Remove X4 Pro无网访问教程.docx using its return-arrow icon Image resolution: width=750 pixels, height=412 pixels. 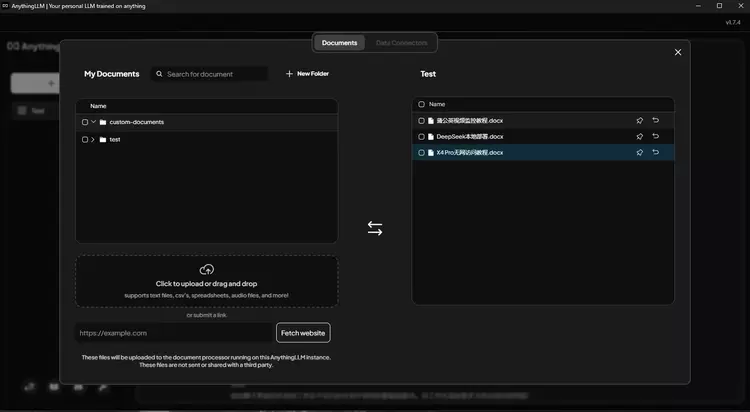coord(656,152)
